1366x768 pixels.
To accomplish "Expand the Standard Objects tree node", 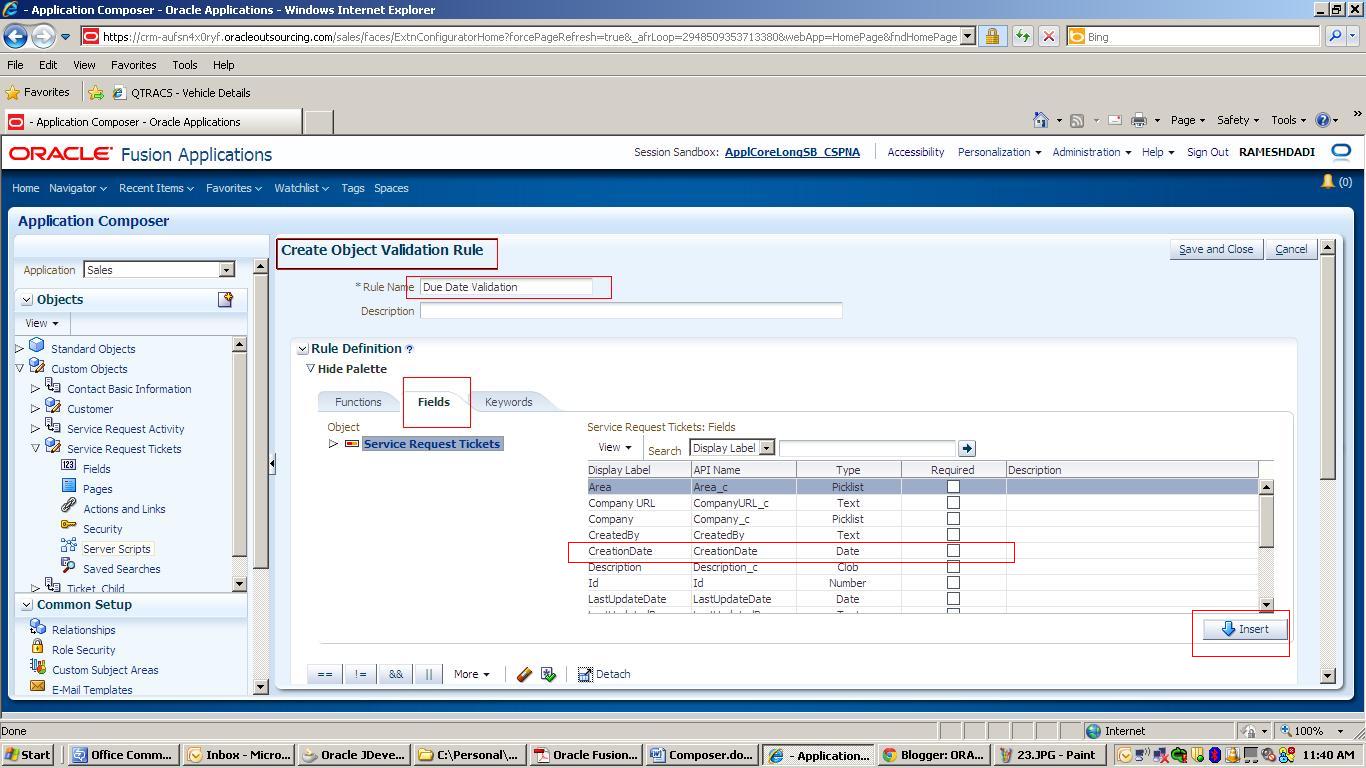I will point(20,348).
